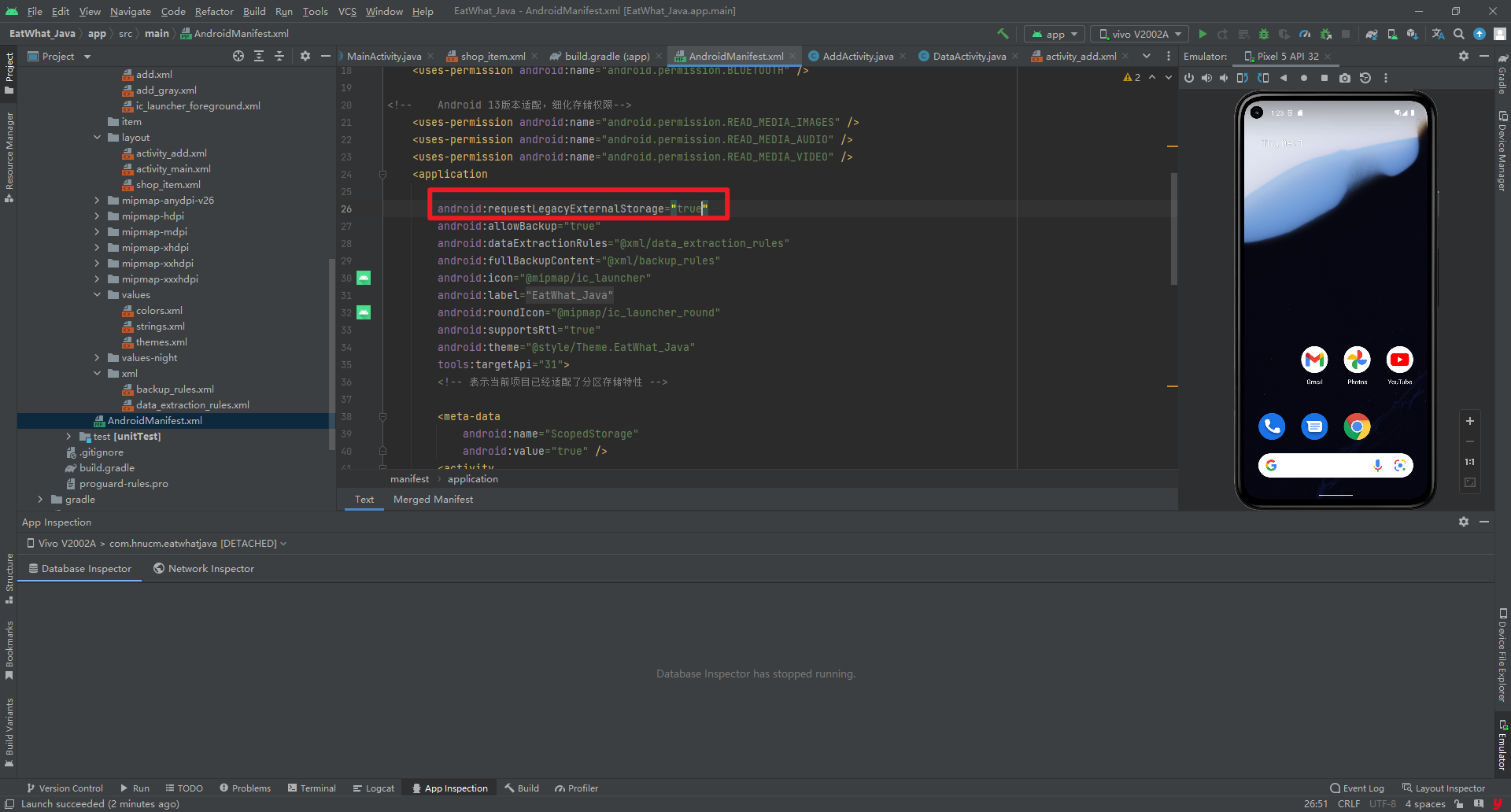
Task: Collapse all in Project panel
Action: coord(279,56)
